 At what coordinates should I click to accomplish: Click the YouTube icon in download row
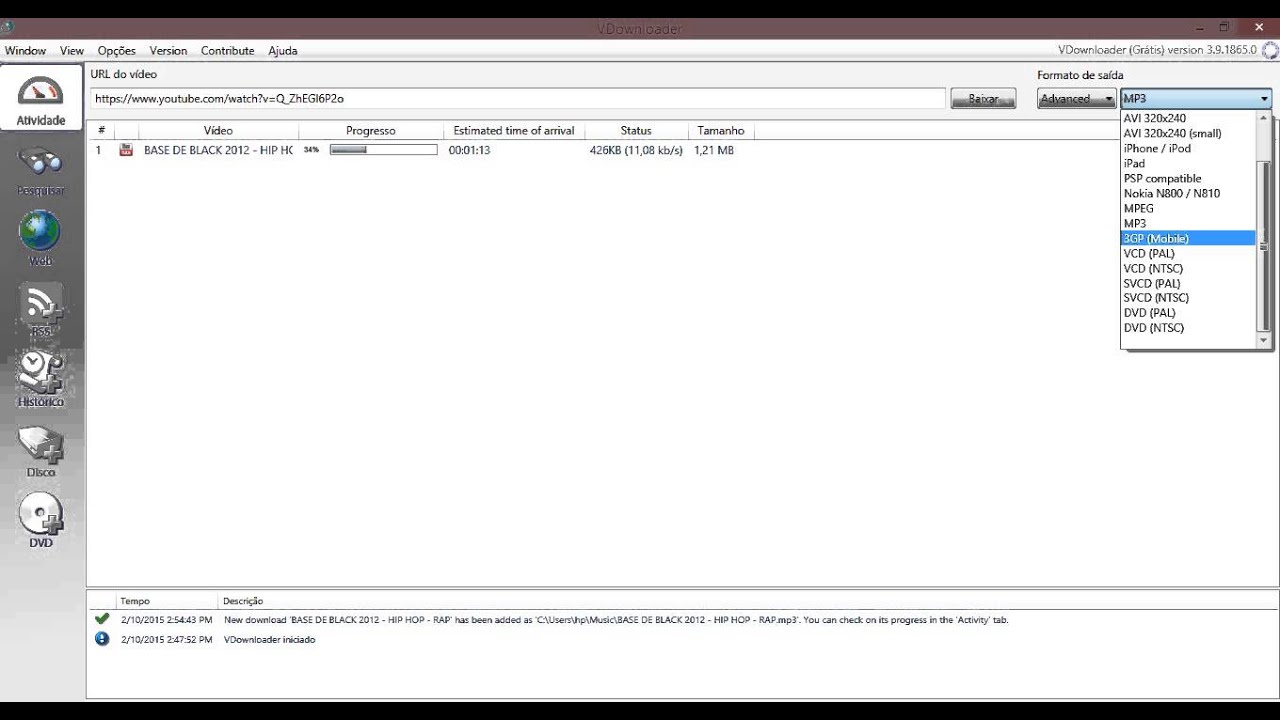(126, 150)
